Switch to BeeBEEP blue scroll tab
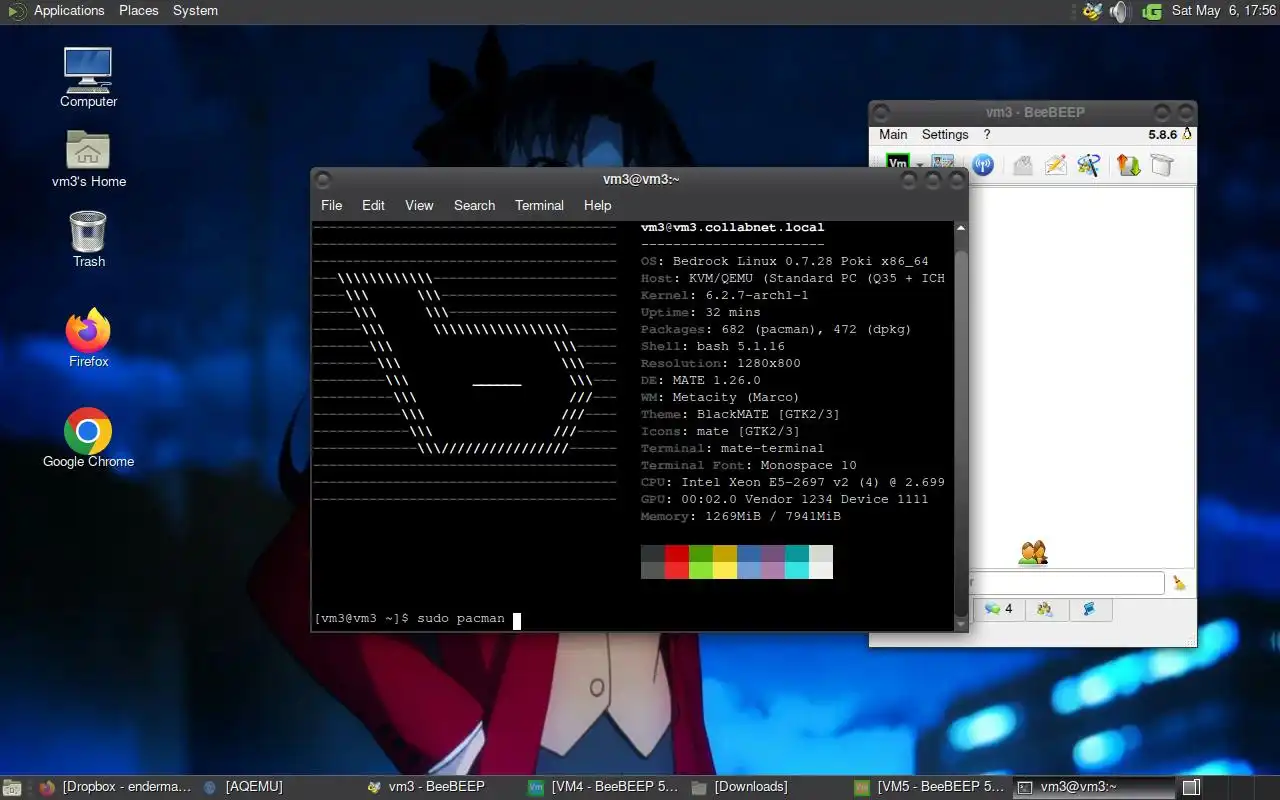Image resolution: width=1280 pixels, height=800 pixels. 1090,609
